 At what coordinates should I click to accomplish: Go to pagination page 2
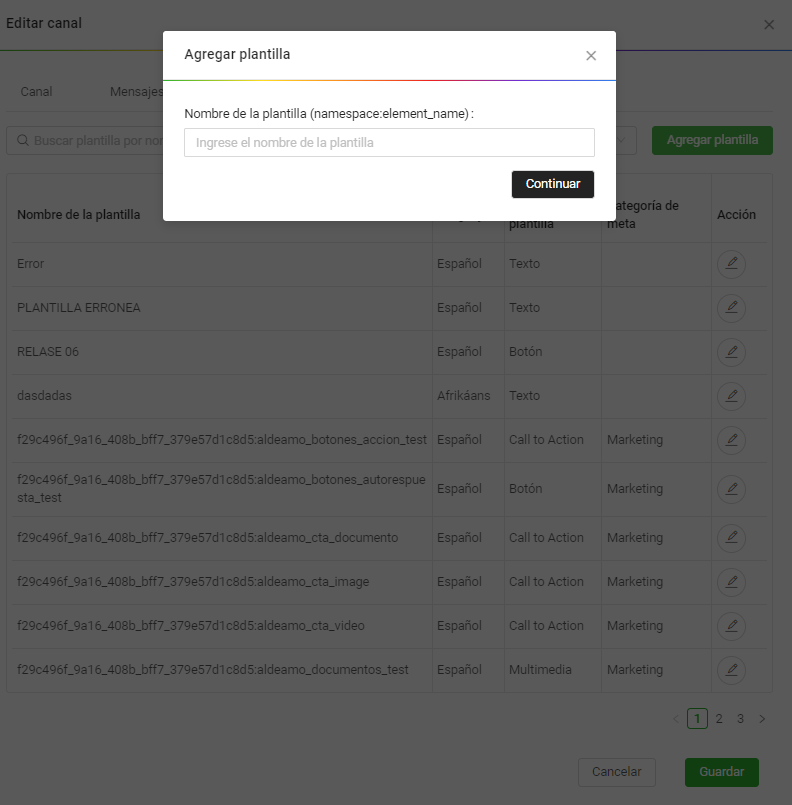[719, 719]
